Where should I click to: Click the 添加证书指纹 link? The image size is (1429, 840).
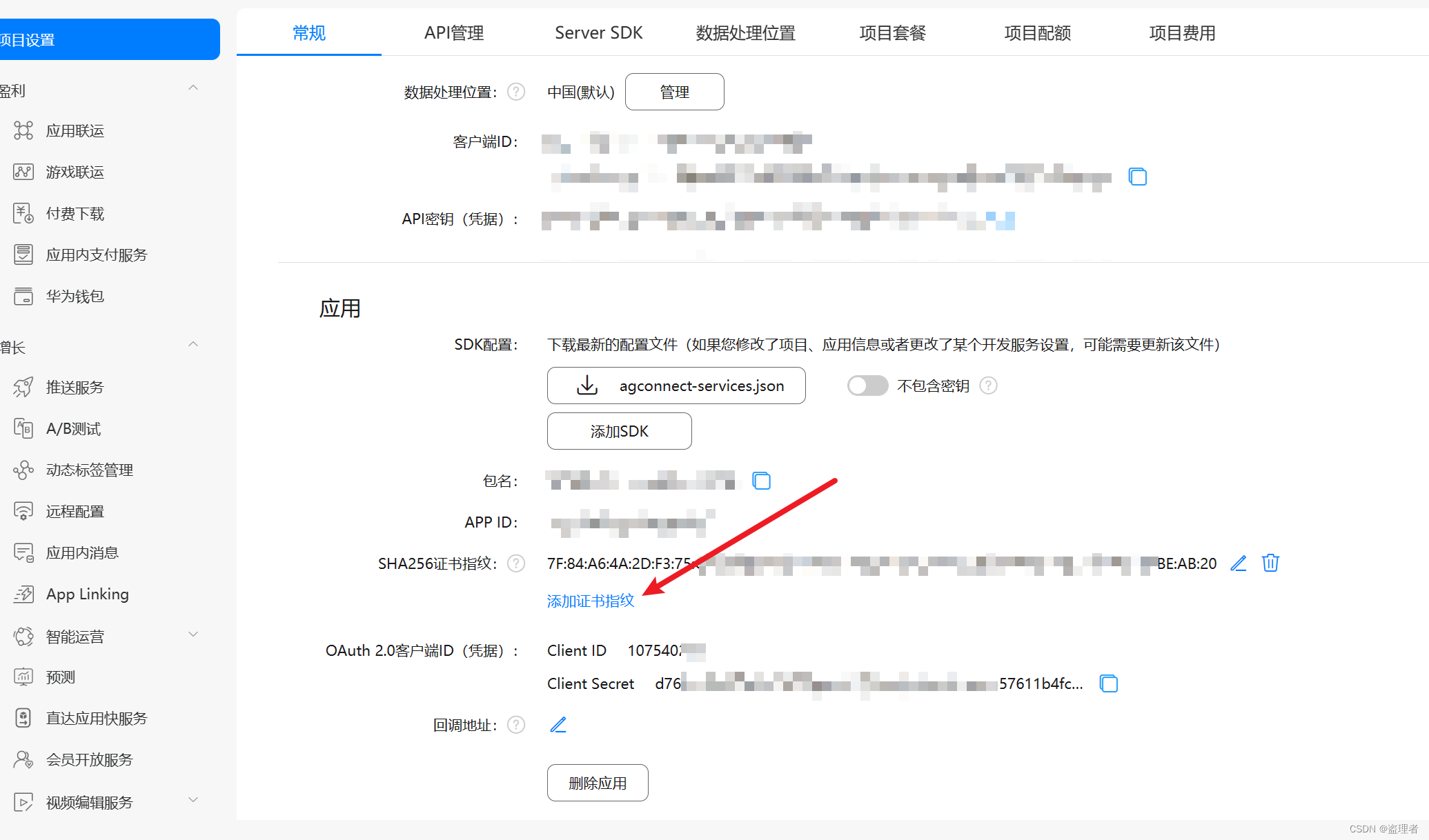tap(591, 601)
